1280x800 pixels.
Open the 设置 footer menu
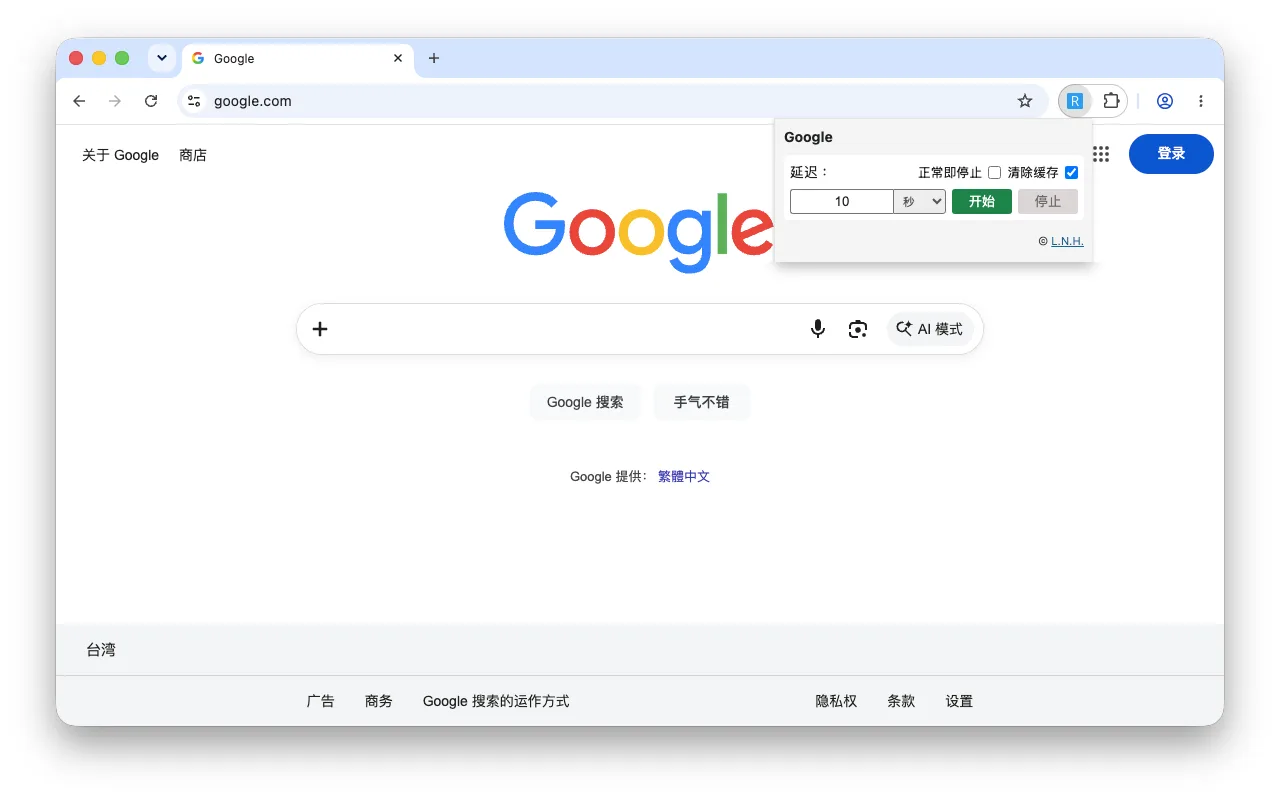click(959, 701)
